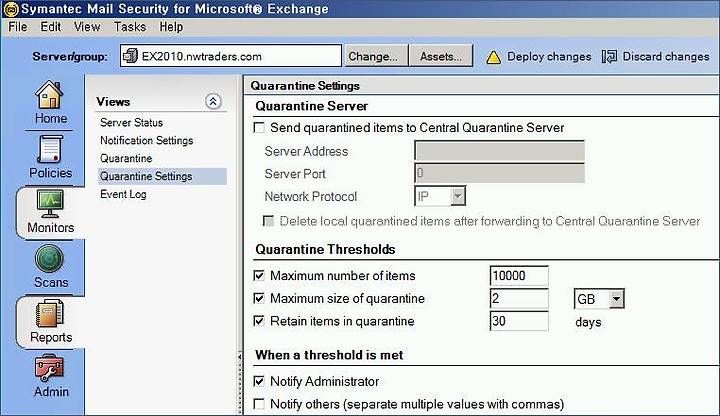720x416 pixels.
Task: Select Quarantine Settings in Views list
Action: pyautogui.click(x=162, y=176)
